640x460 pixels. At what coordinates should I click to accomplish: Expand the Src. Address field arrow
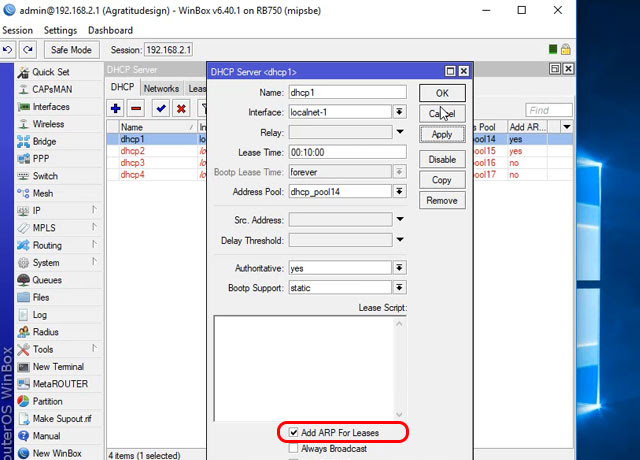point(400,219)
